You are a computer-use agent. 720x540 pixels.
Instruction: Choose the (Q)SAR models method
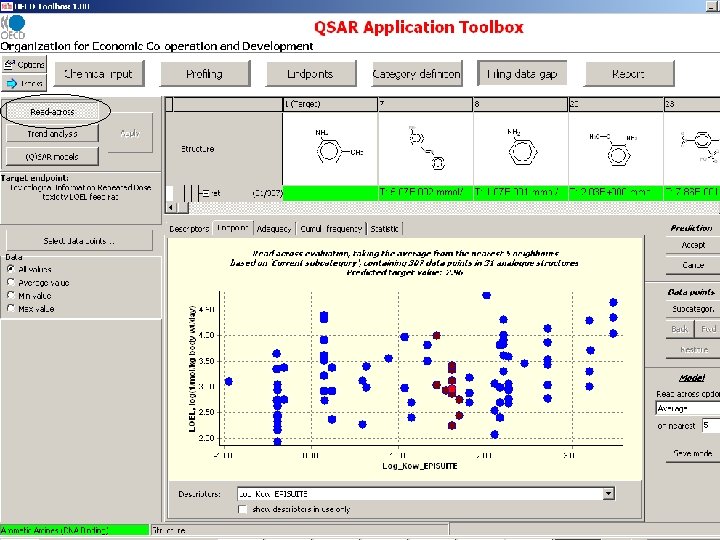point(52,157)
